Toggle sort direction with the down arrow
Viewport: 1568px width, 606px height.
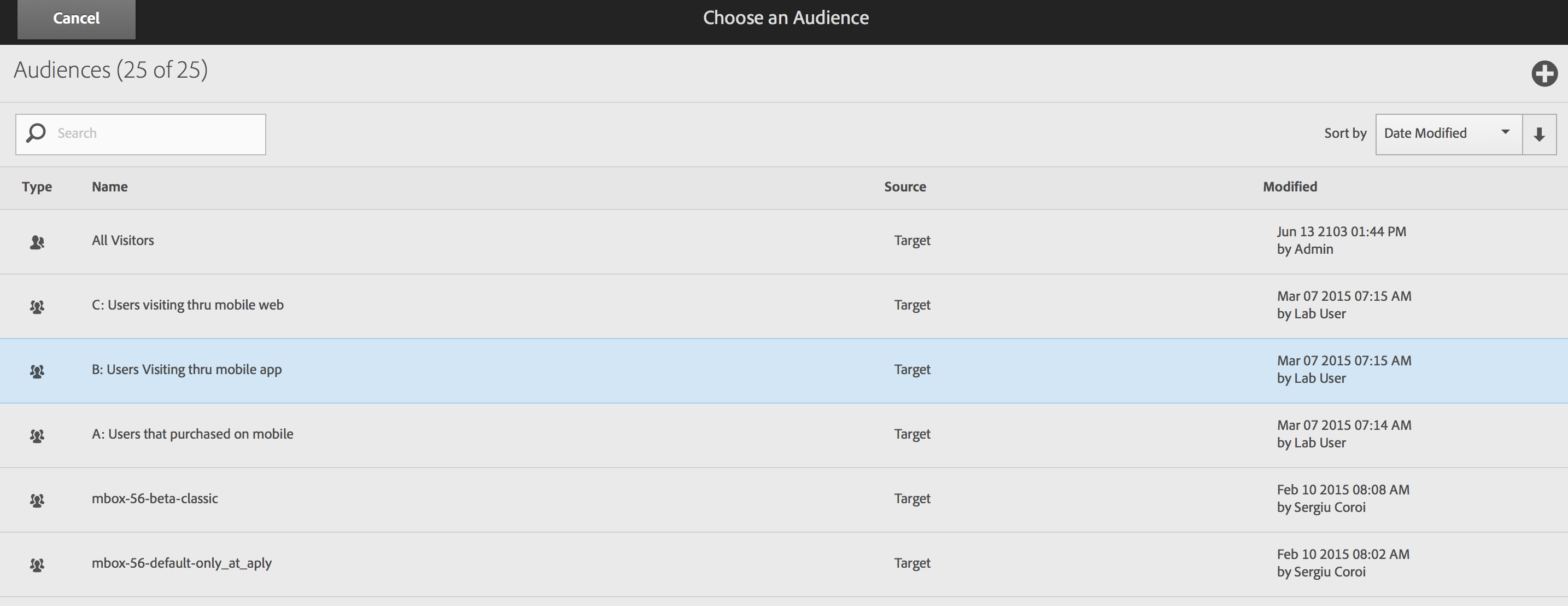tap(1539, 134)
